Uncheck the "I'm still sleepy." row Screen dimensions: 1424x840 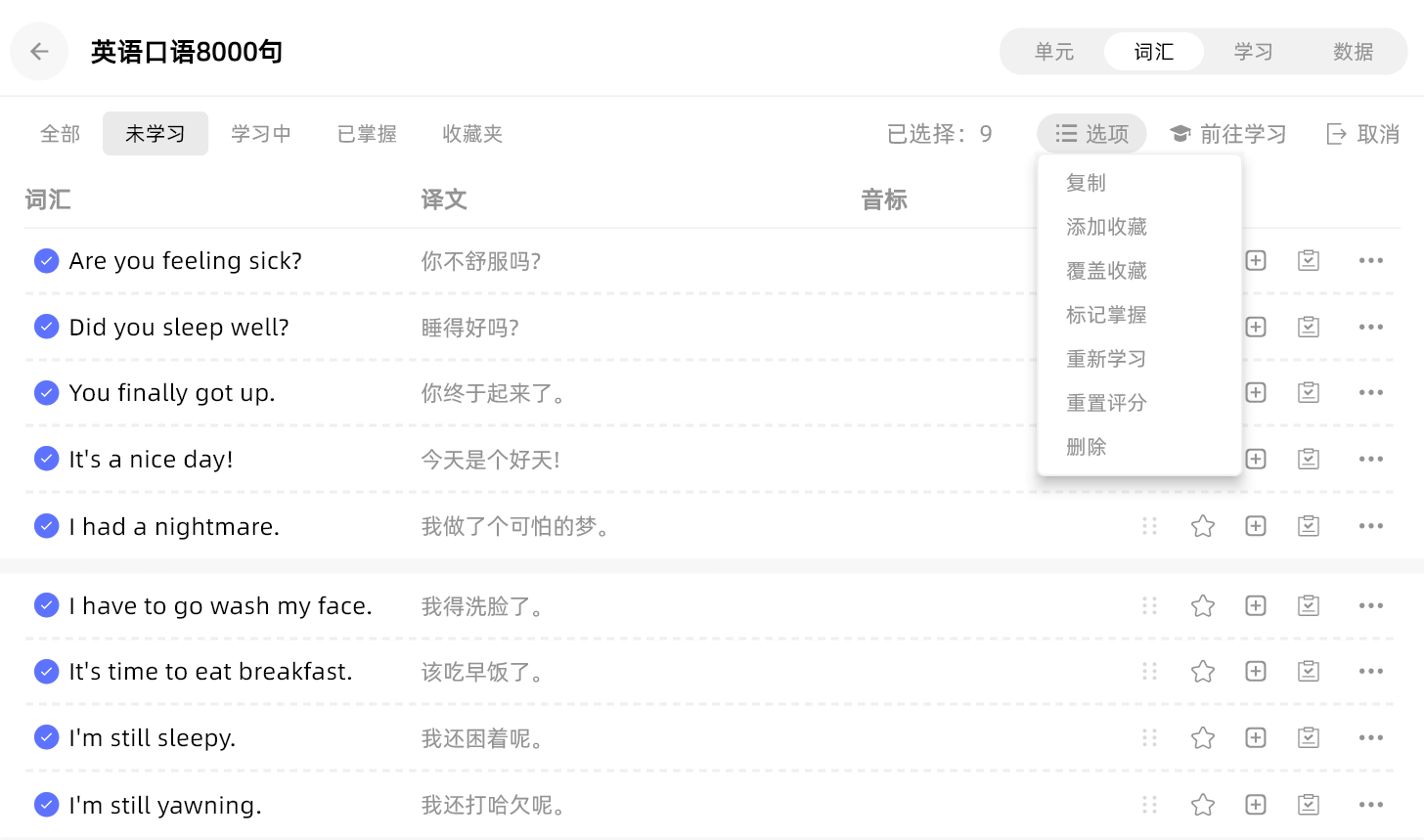[46, 737]
